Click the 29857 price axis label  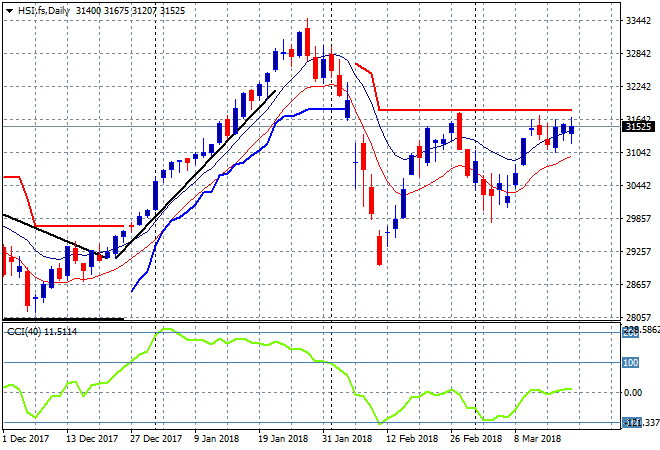pos(638,218)
